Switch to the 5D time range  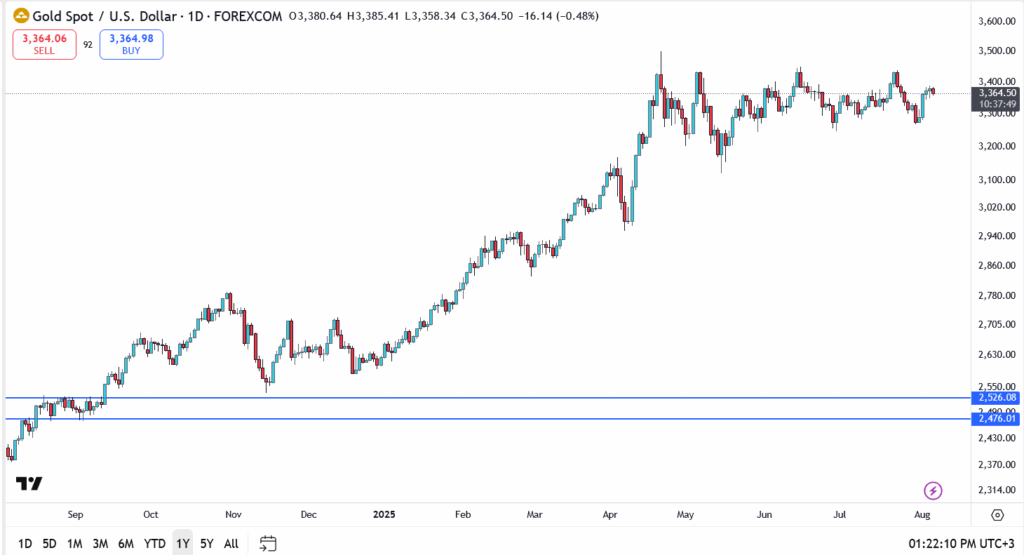tap(49, 543)
